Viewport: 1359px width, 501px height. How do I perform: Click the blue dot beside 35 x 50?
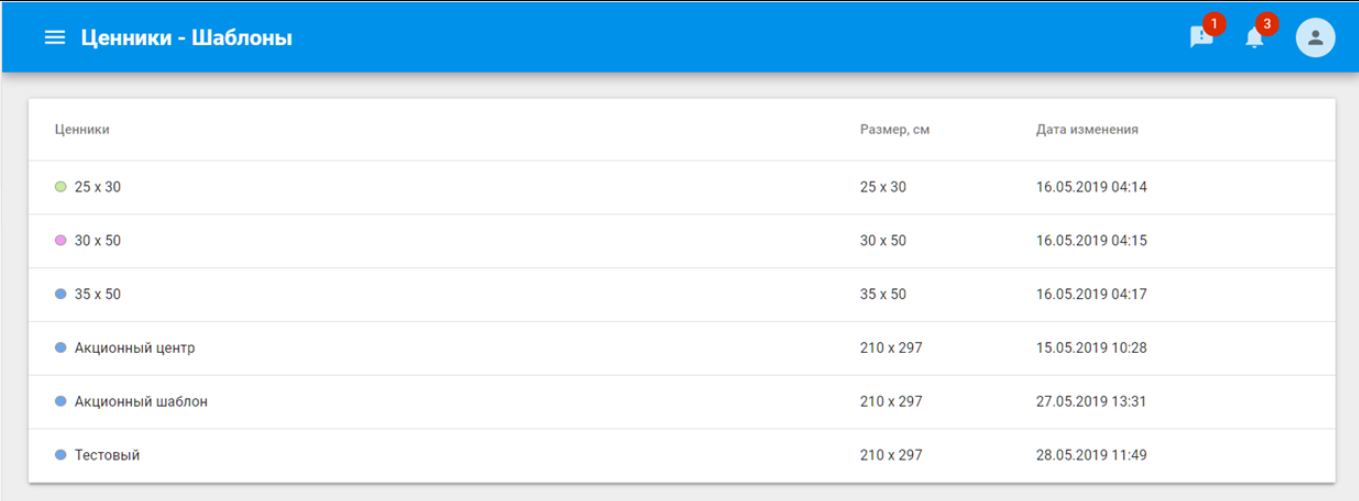pyautogui.click(x=60, y=294)
